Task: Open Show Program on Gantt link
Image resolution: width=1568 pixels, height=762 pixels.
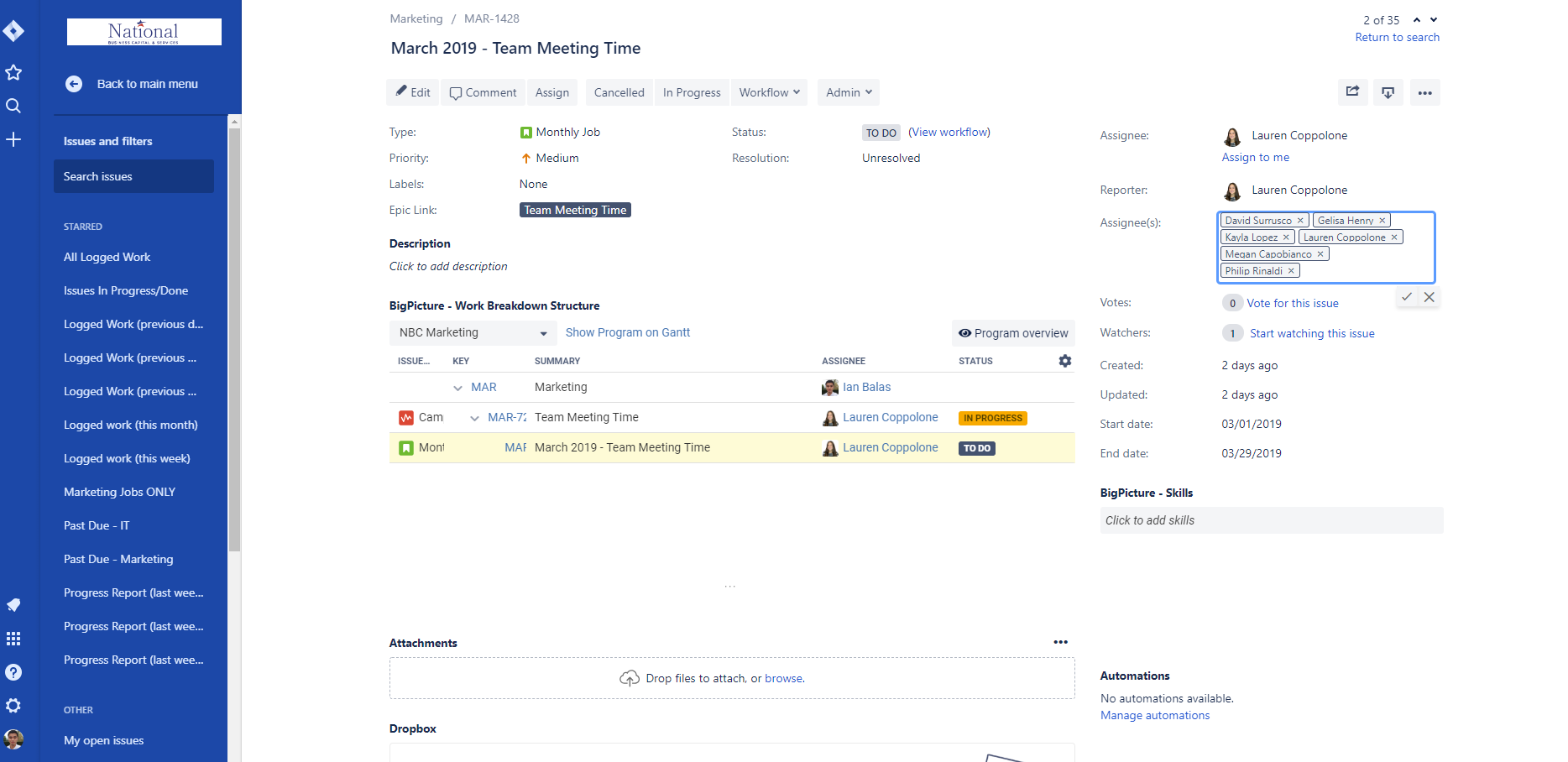Action: point(628,332)
